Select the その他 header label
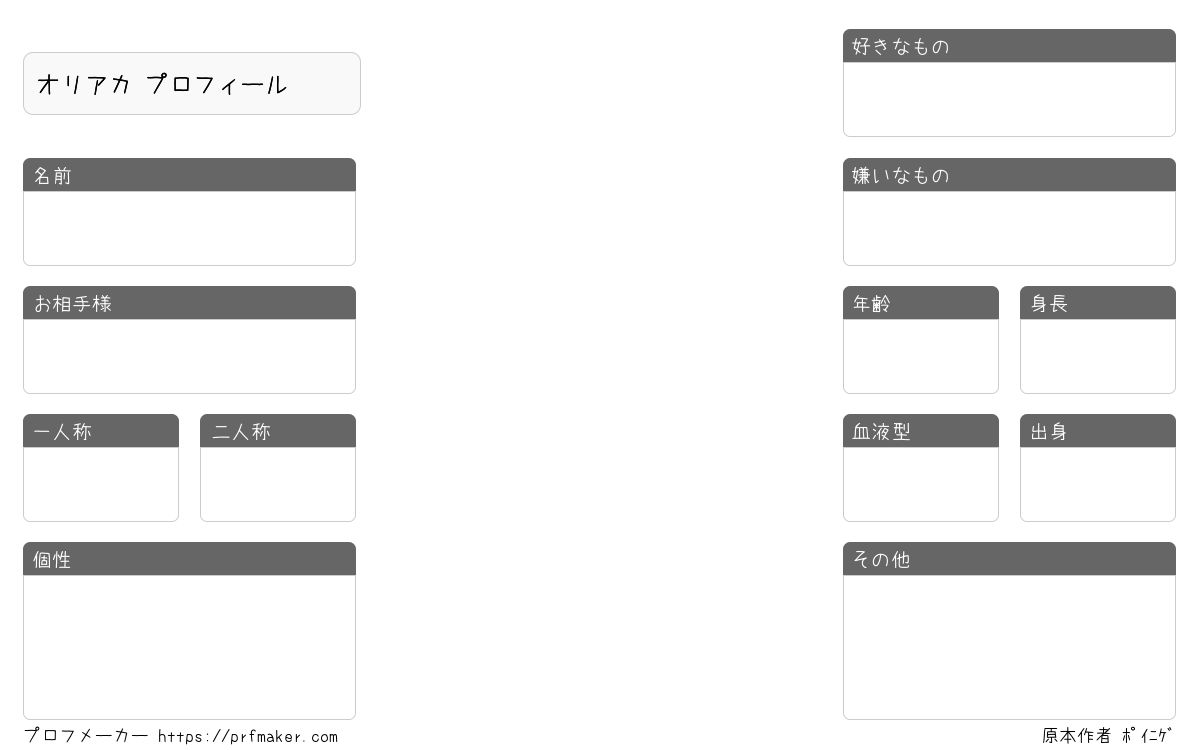The width and height of the screenshot is (1200, 750). pyautogui.click(x=881, y=560)
